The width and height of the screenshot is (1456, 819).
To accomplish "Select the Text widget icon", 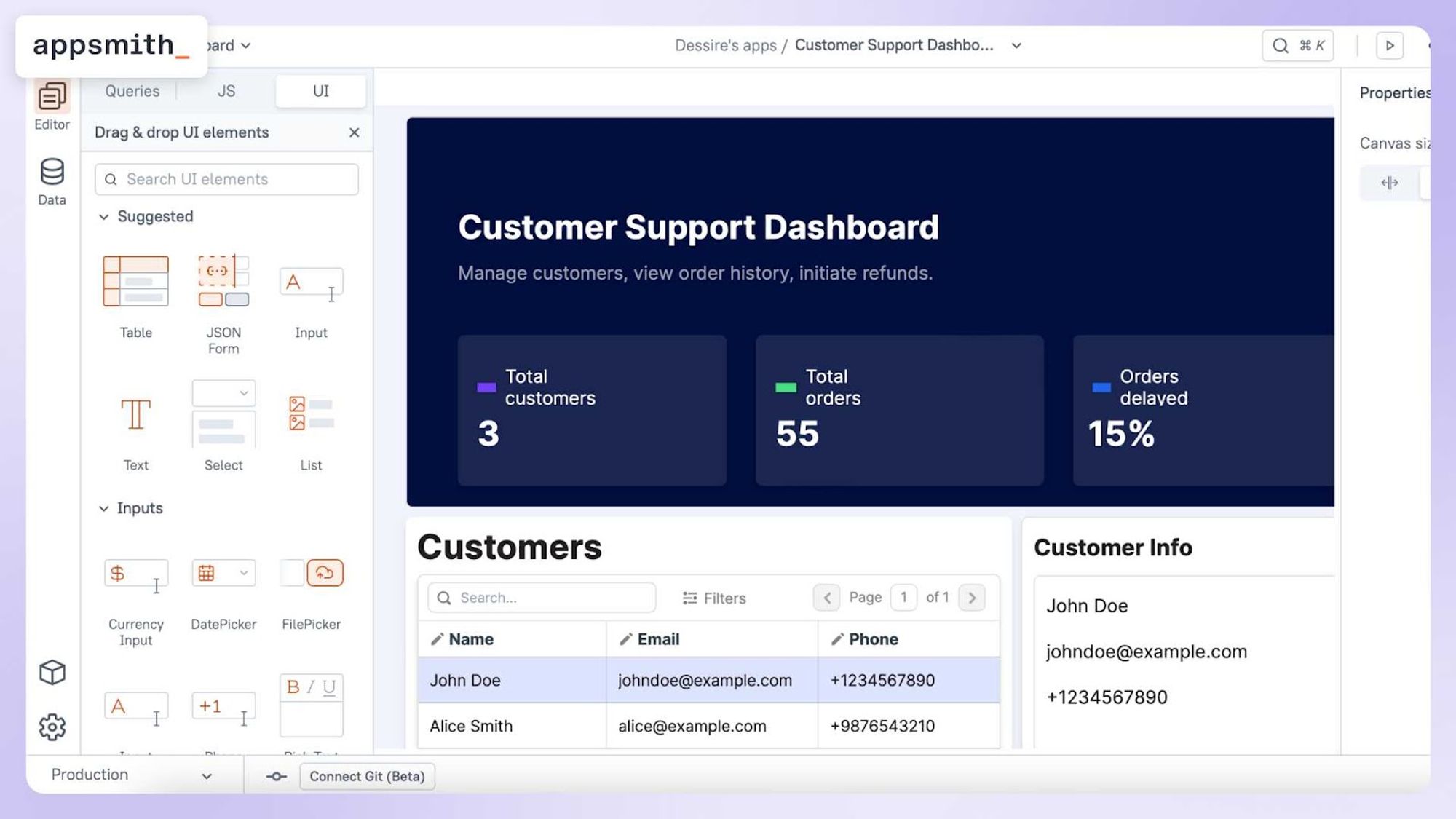I will [x=135, y=416].
